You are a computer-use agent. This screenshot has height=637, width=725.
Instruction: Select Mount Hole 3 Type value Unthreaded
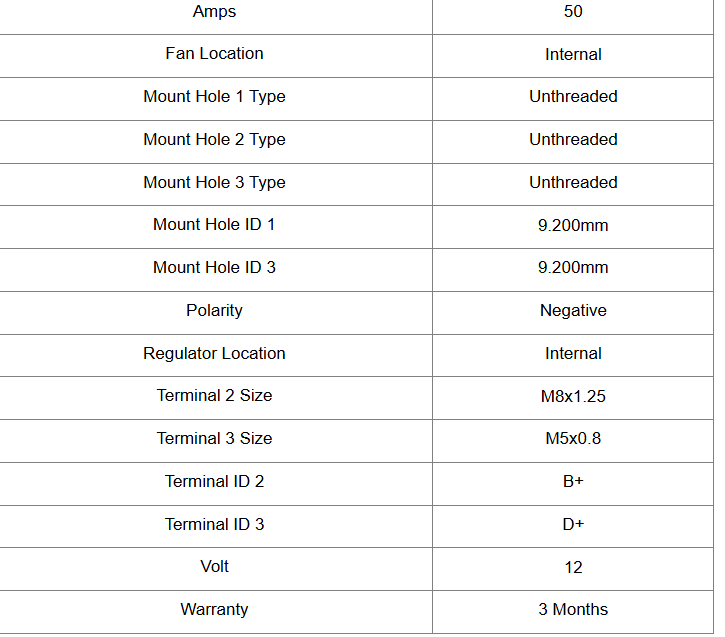(x=573, y=183)
